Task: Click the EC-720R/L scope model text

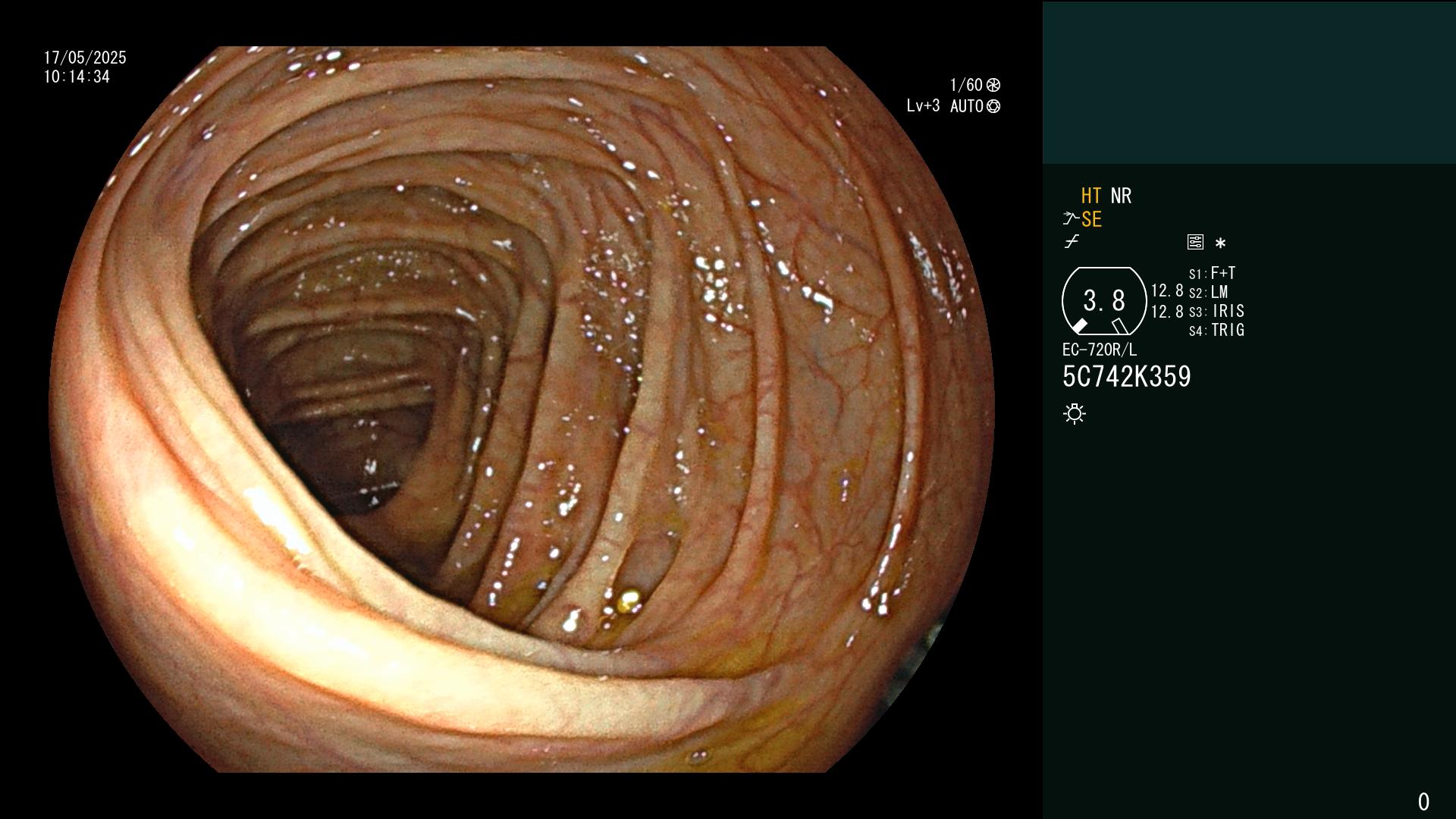Action: (1100, 350)
